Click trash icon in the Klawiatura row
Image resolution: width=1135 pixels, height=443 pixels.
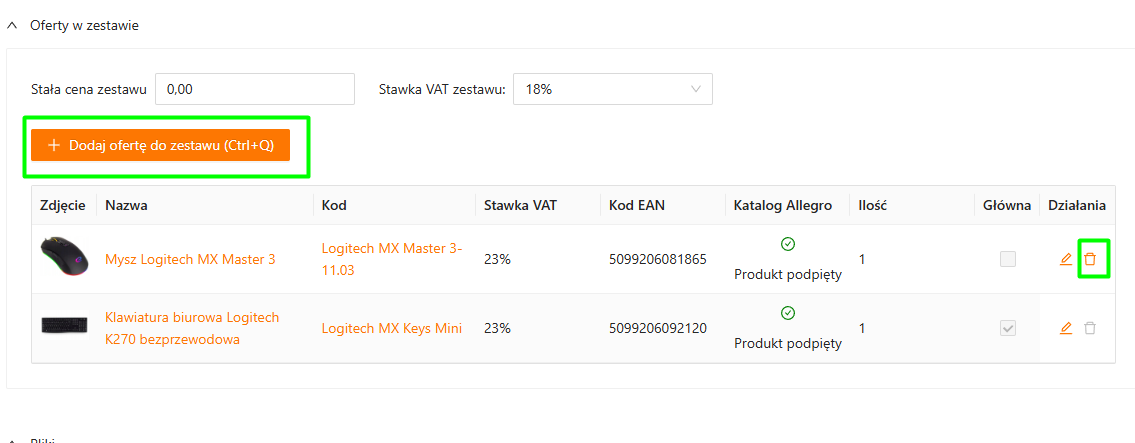(1090, 328)
